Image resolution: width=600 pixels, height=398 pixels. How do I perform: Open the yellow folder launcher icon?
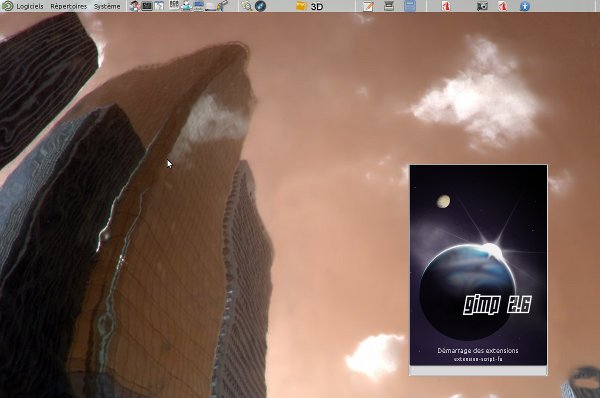pos(302,6)
